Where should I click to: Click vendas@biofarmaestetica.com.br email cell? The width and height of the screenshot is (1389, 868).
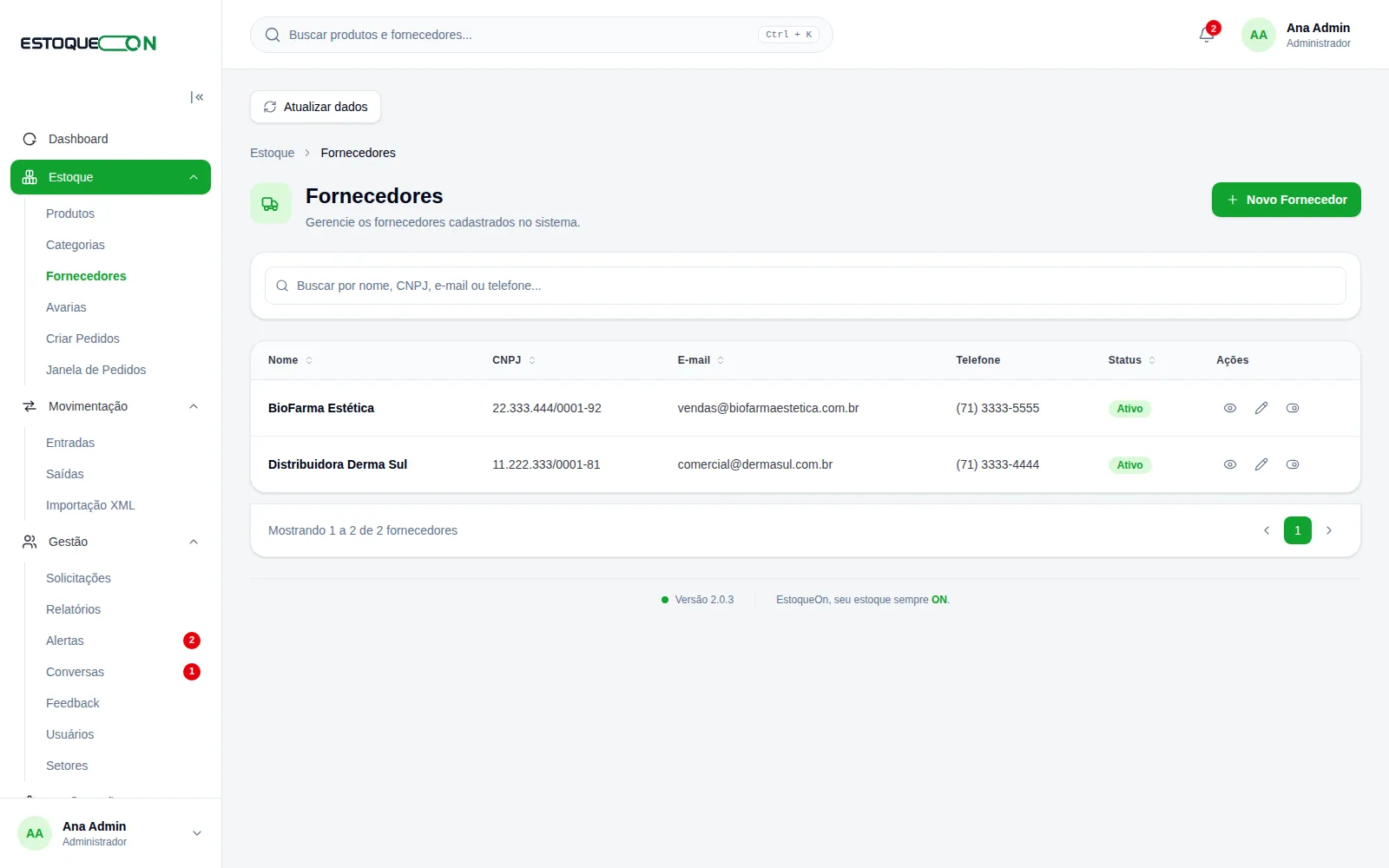coord(768,408)
